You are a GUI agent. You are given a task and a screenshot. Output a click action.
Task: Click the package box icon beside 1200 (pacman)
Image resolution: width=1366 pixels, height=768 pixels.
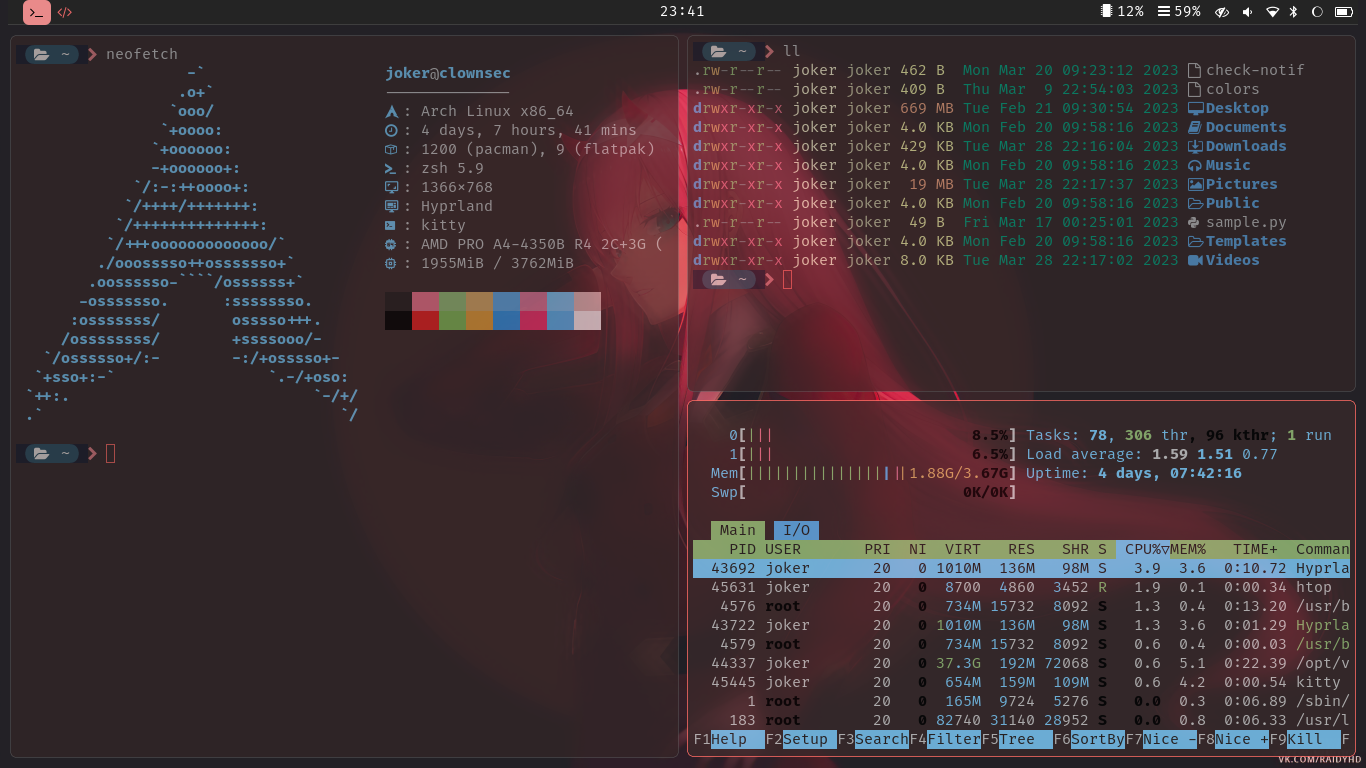point(392,149)
